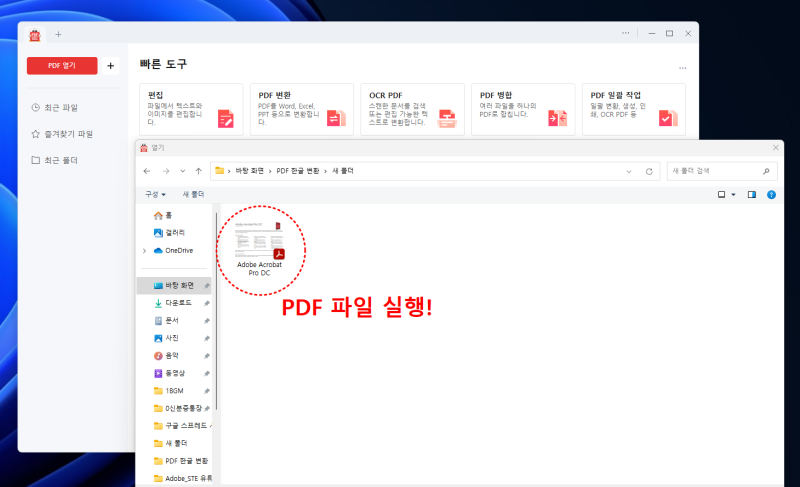Select the PDF 변환 quick tool card
The height and width of the screenshot is (487, 800).
tap(302, 109)
